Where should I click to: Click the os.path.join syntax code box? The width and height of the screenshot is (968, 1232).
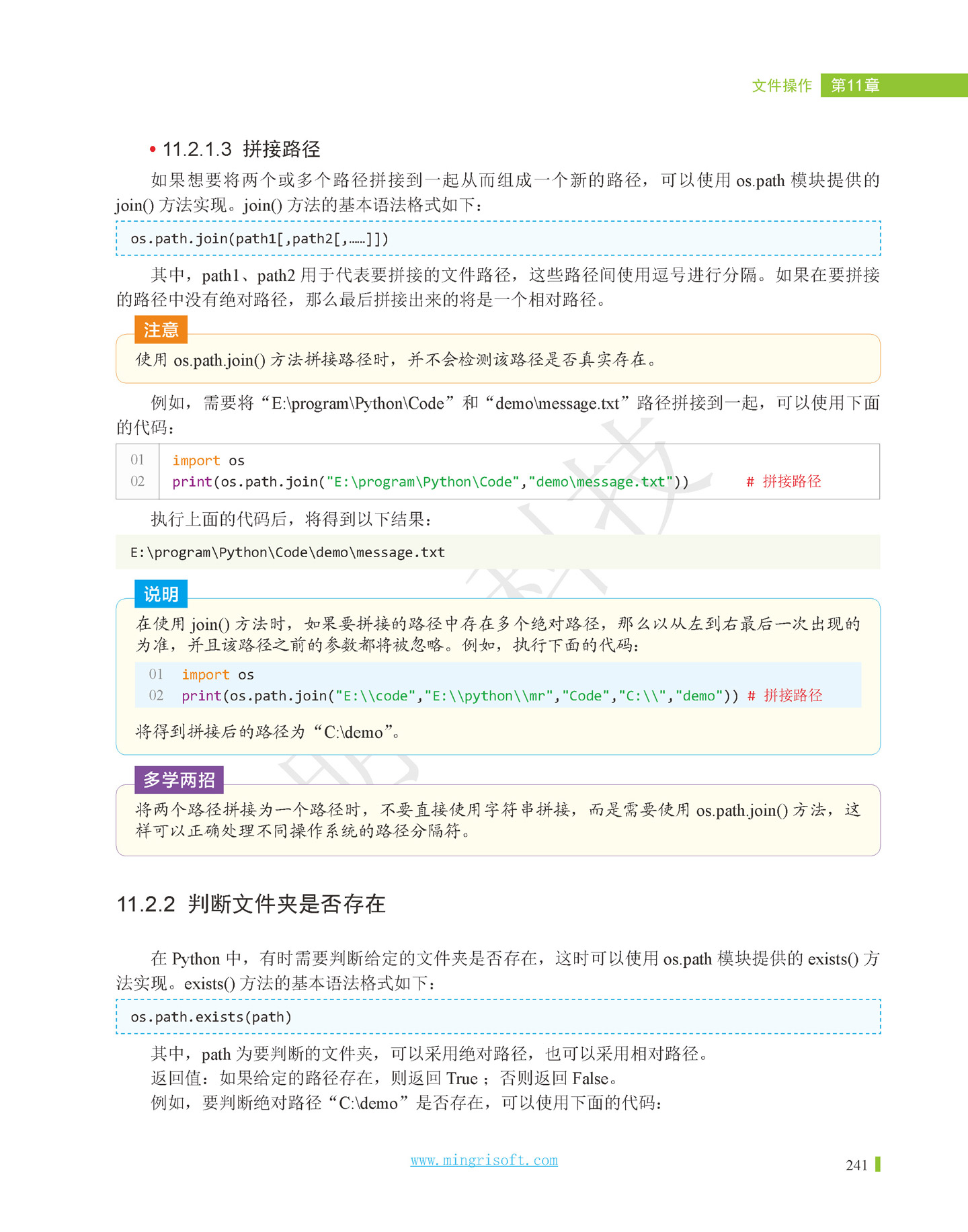pyautogui.click(x=497, y=239)
